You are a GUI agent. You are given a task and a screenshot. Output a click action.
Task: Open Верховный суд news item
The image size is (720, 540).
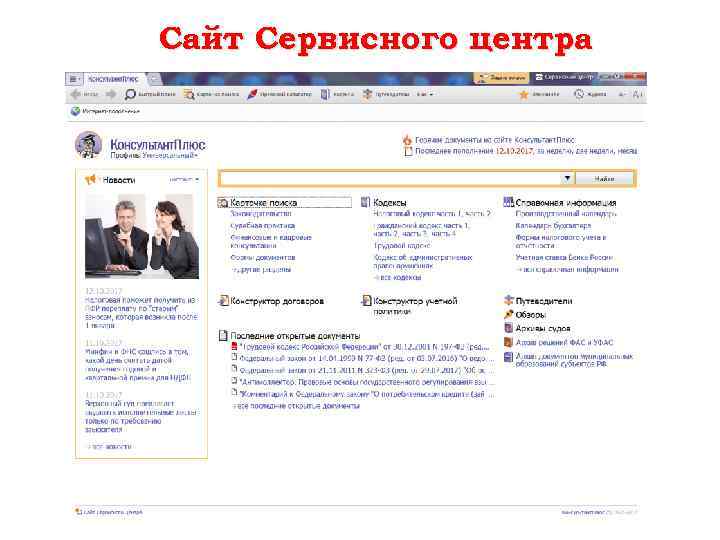[141, 416]
